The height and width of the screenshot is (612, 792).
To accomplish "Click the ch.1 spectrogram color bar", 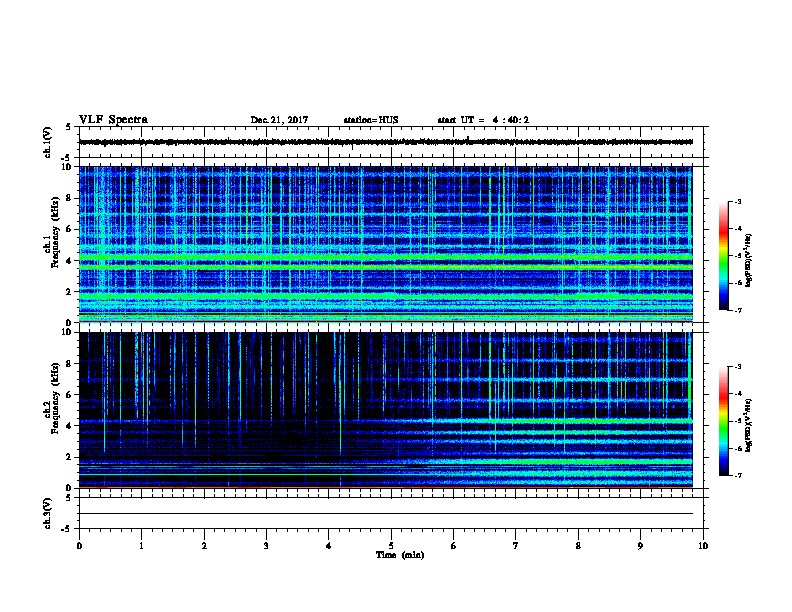I will click(723, 256).
